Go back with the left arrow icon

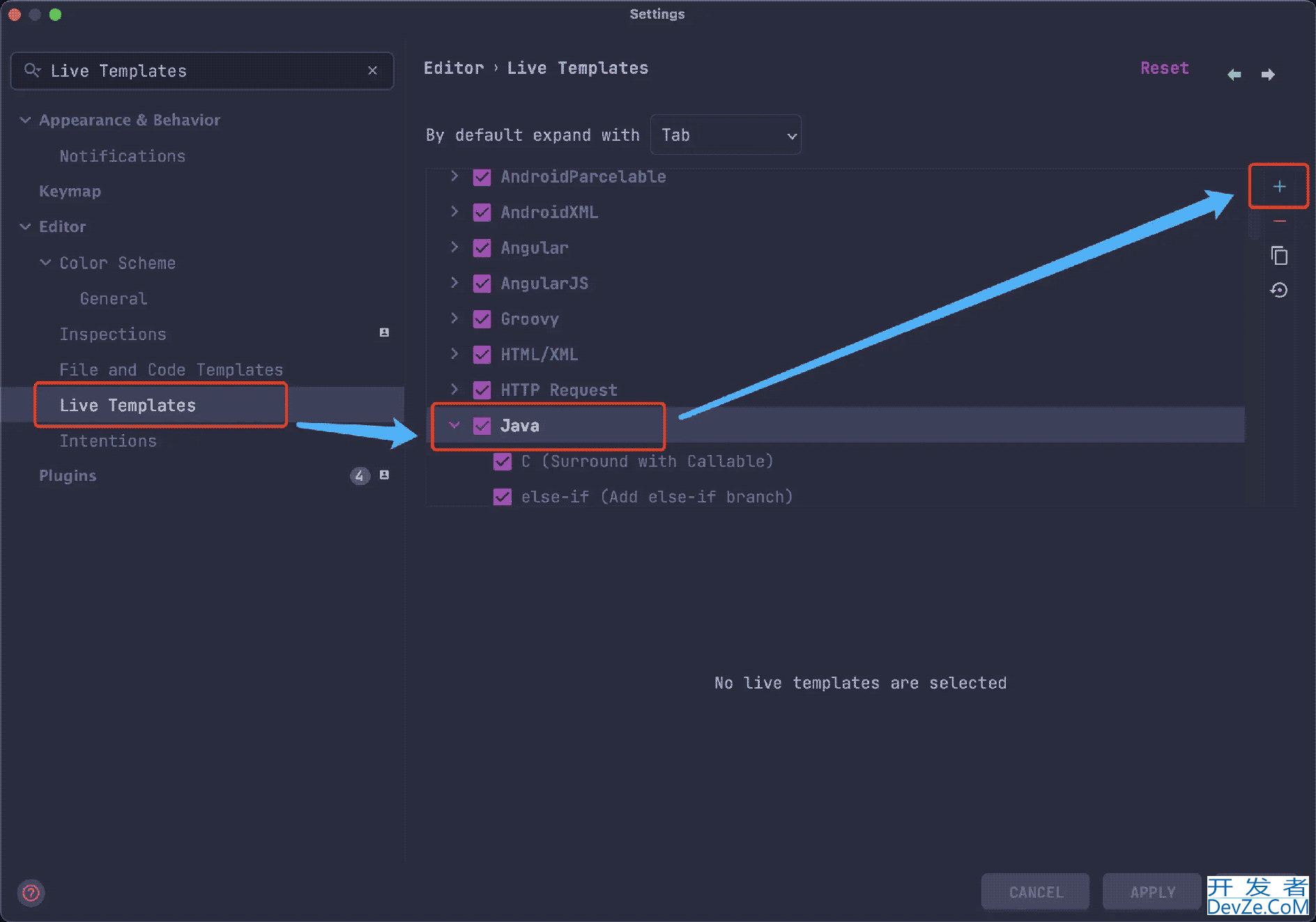coord(1234,75)
